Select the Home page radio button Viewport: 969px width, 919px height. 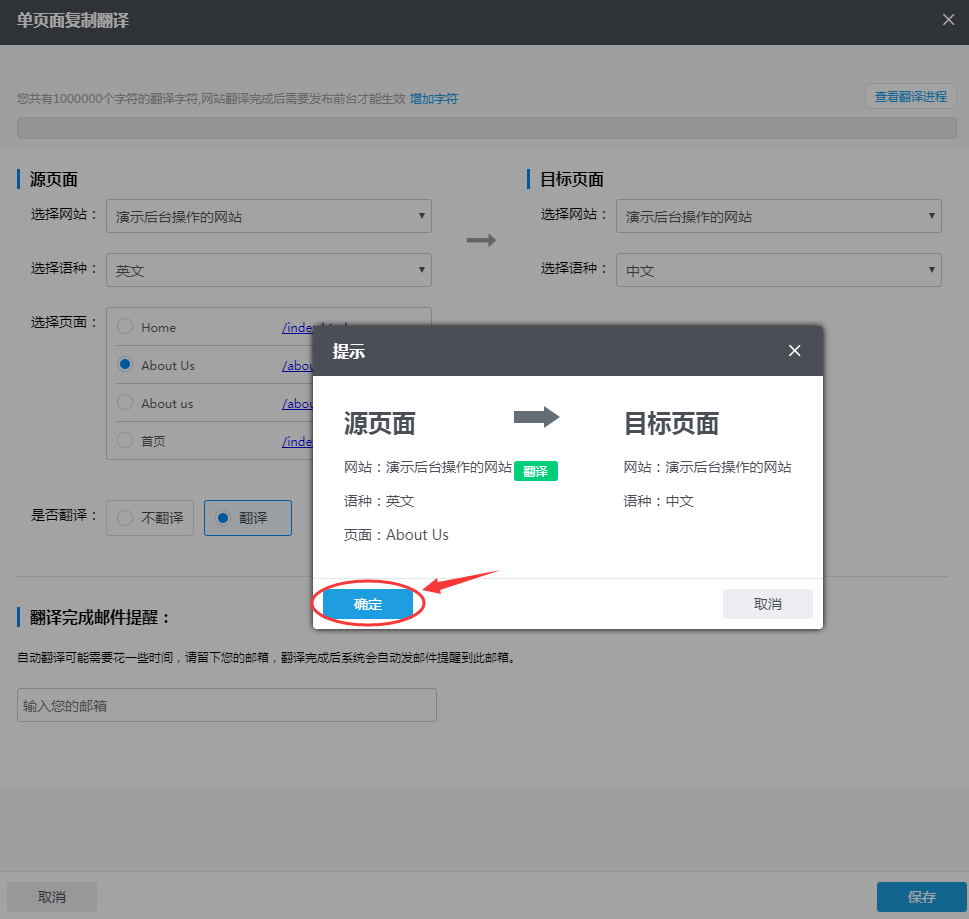pyautogui.click(x=127, y=326)
